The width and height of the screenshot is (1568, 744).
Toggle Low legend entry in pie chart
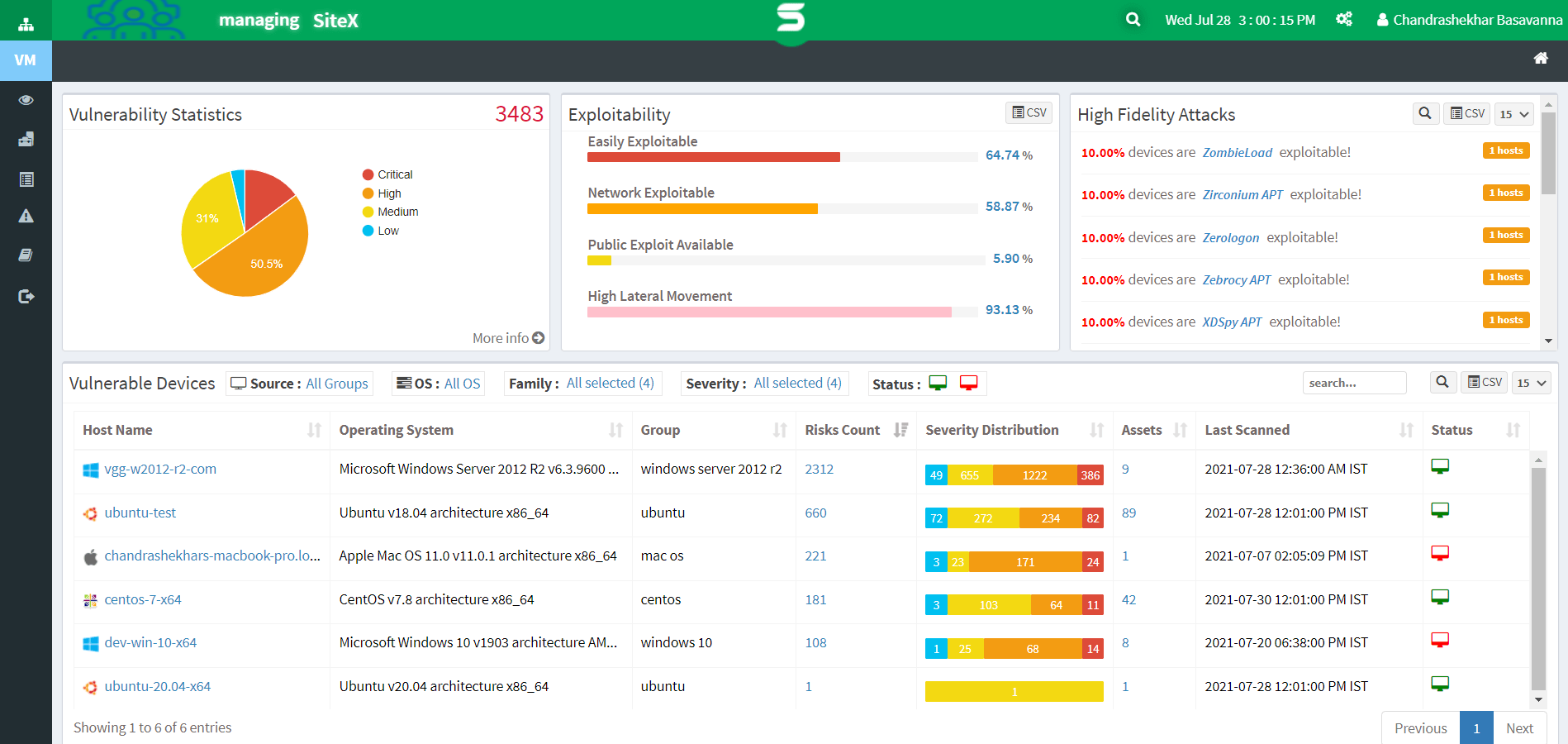click(380, 231)
